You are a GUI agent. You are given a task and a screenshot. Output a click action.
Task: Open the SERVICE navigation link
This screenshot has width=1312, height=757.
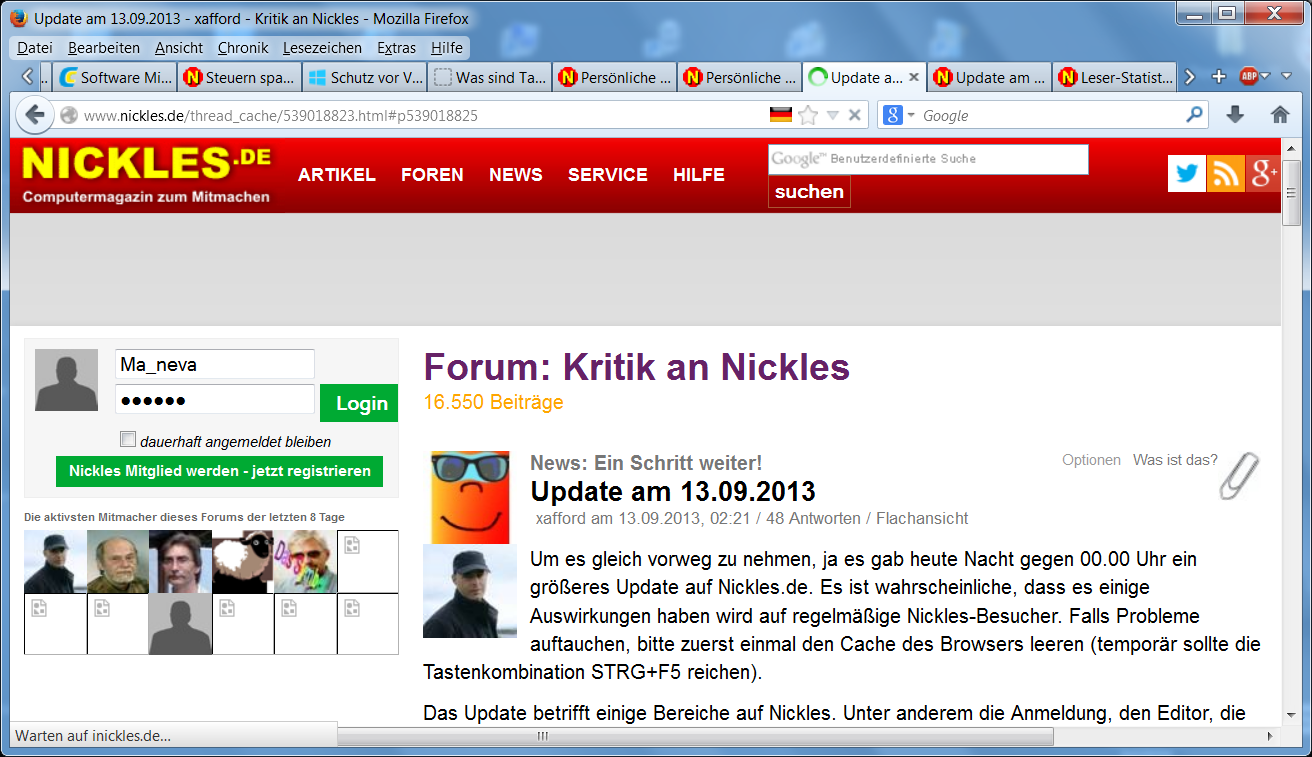pyautogui.click(x=608, y=174)
